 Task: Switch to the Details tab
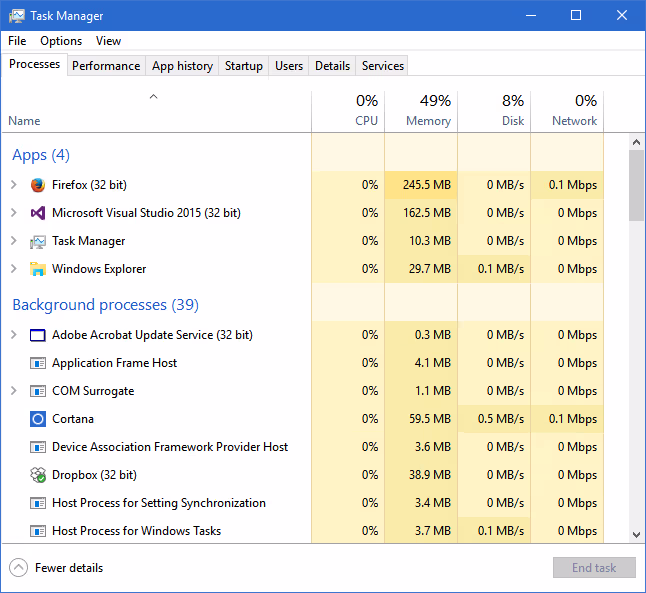click(x=332, y=66)
